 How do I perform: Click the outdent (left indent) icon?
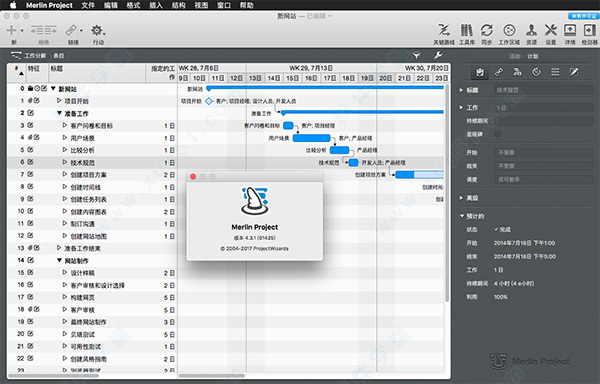click(x=37, y=30)
